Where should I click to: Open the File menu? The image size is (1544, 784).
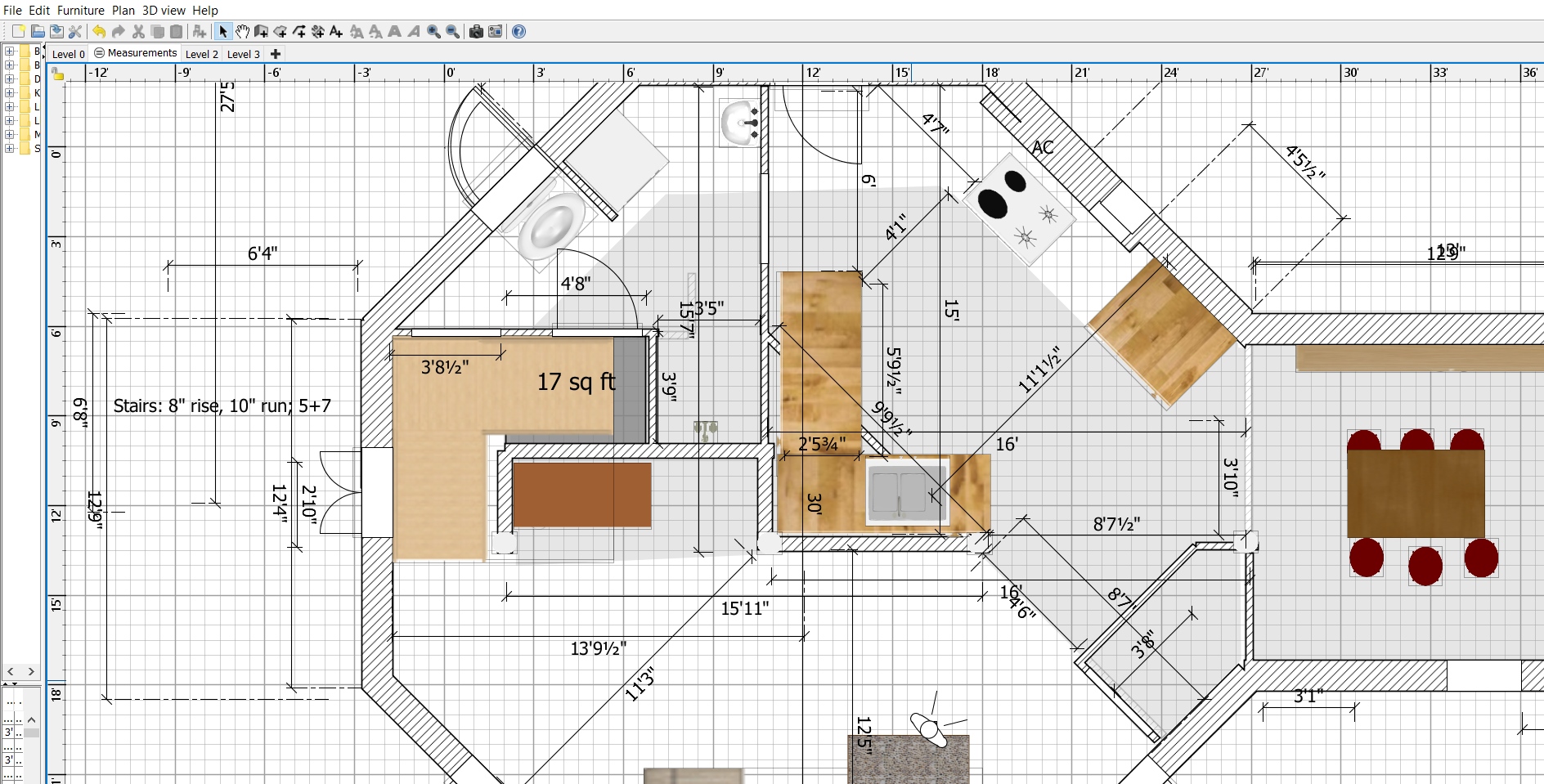point(13,10)
